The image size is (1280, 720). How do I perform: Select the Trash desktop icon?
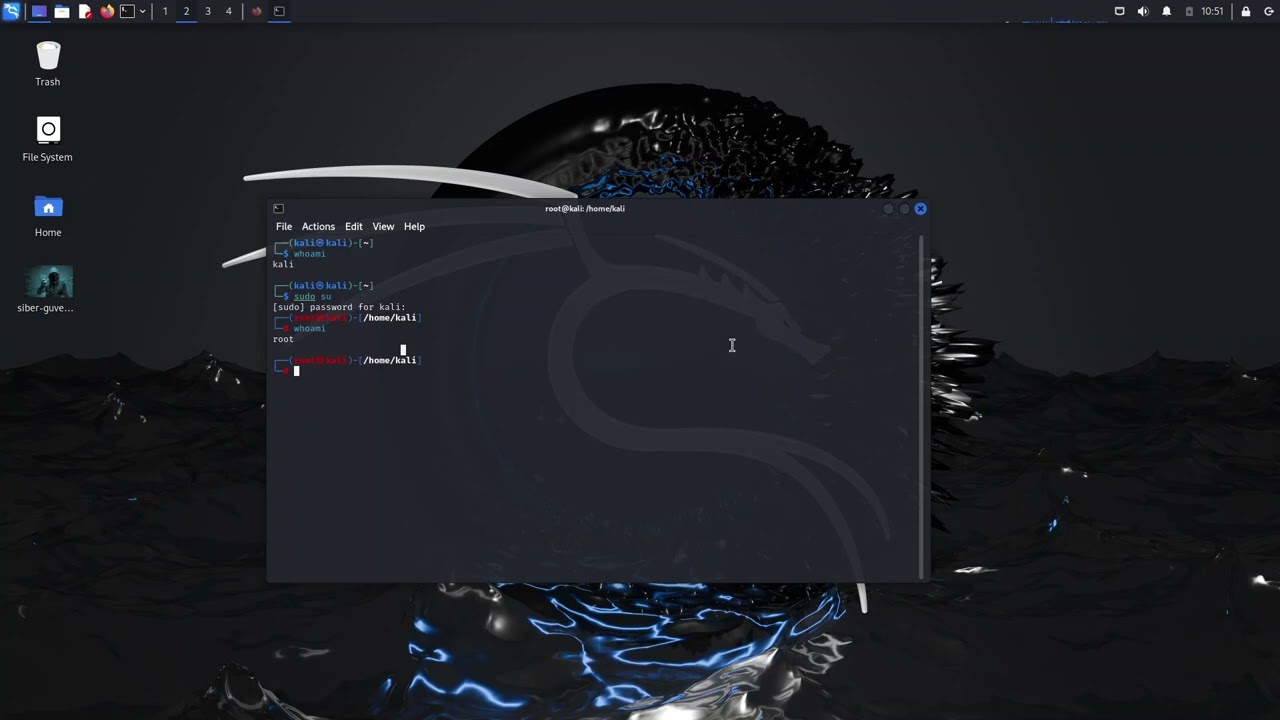click(48, 64)
